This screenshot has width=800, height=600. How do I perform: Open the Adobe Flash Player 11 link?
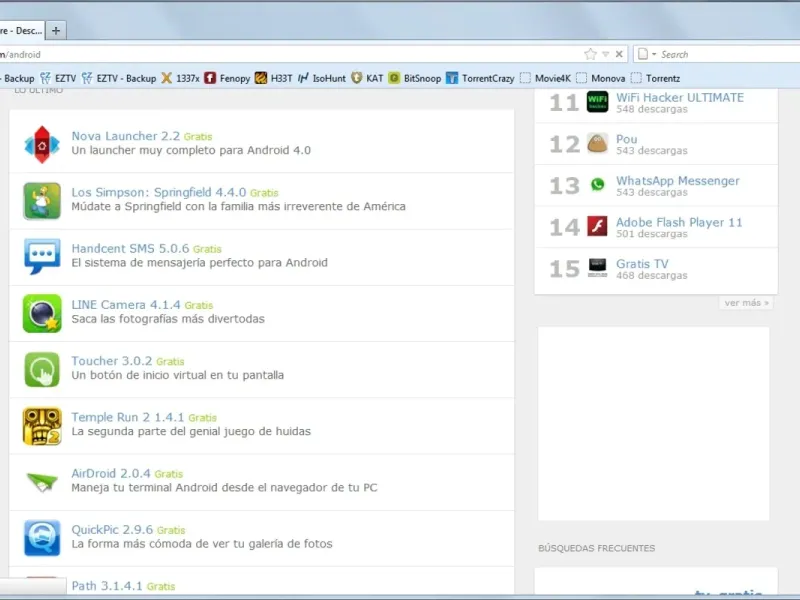click(x=679, y=222)
